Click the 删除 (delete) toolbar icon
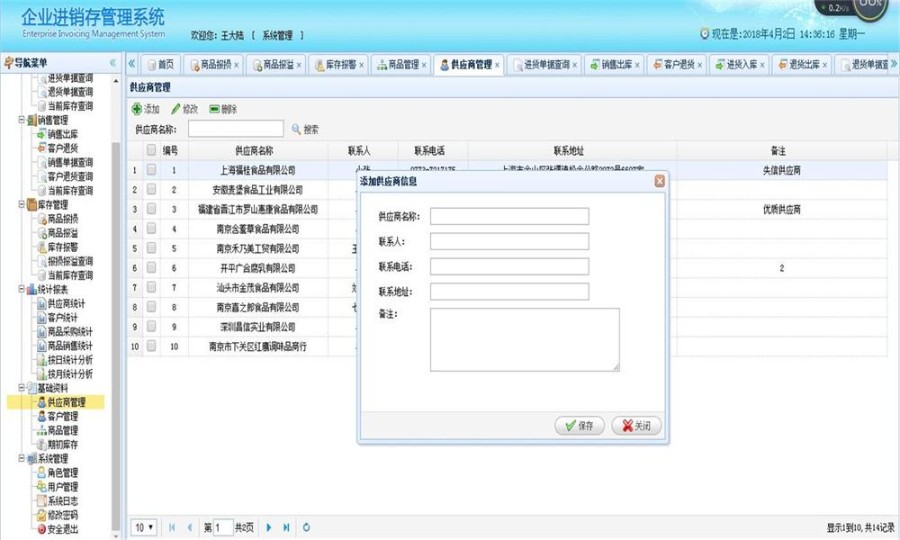Viewport: 900px width, 540px height. [214, 109]
